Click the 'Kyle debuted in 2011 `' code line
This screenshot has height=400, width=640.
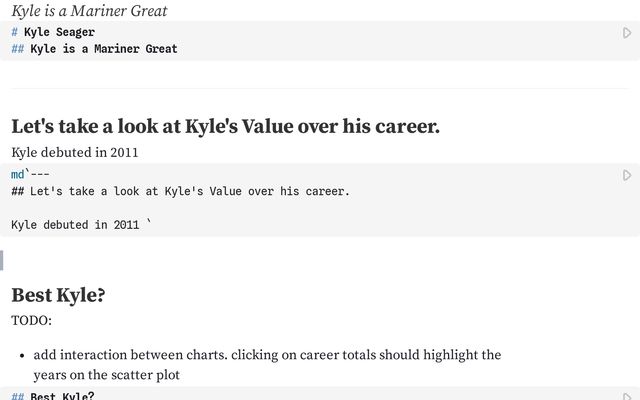click(x=80, y=225)
